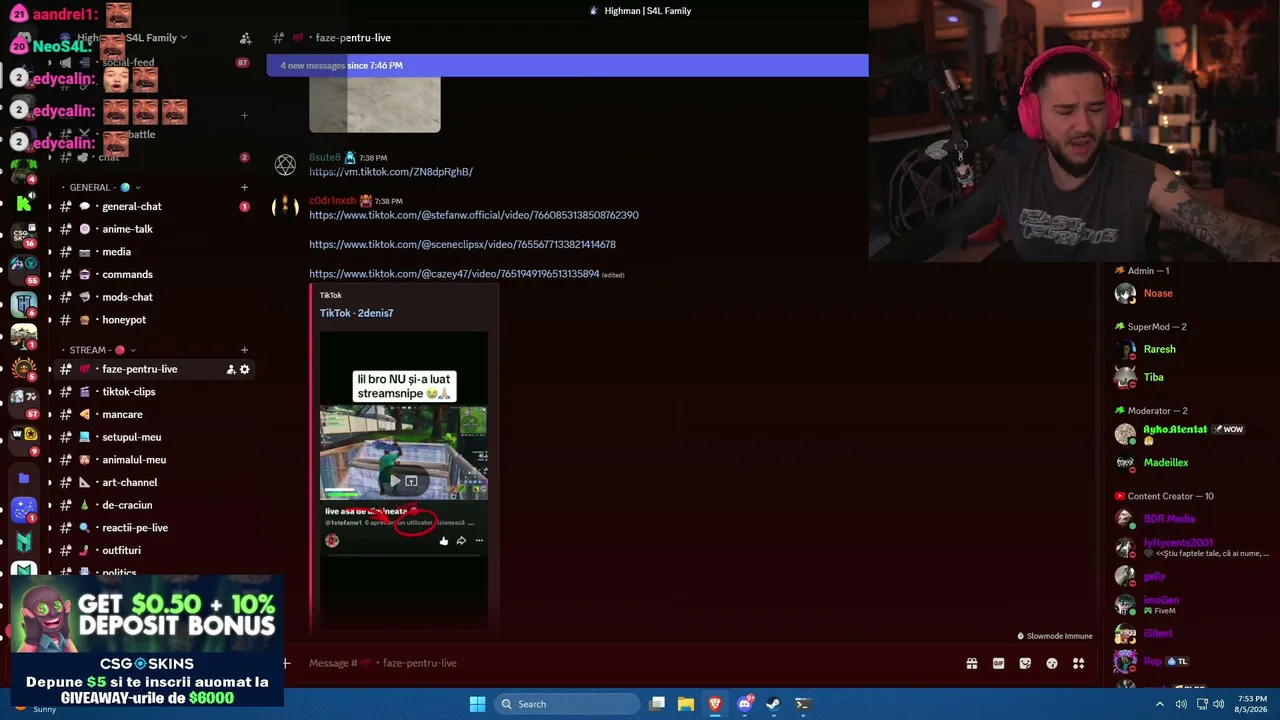Open File Explorer from the taskbar
Viewport: 1280px width, 720px height.
[x=686, y=704]
